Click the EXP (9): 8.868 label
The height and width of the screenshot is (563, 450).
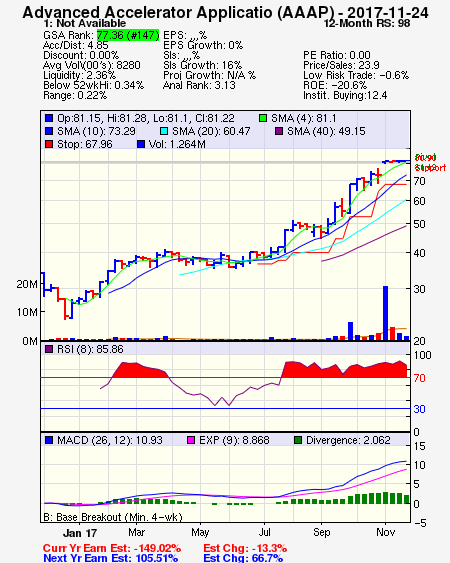[234, 440]
